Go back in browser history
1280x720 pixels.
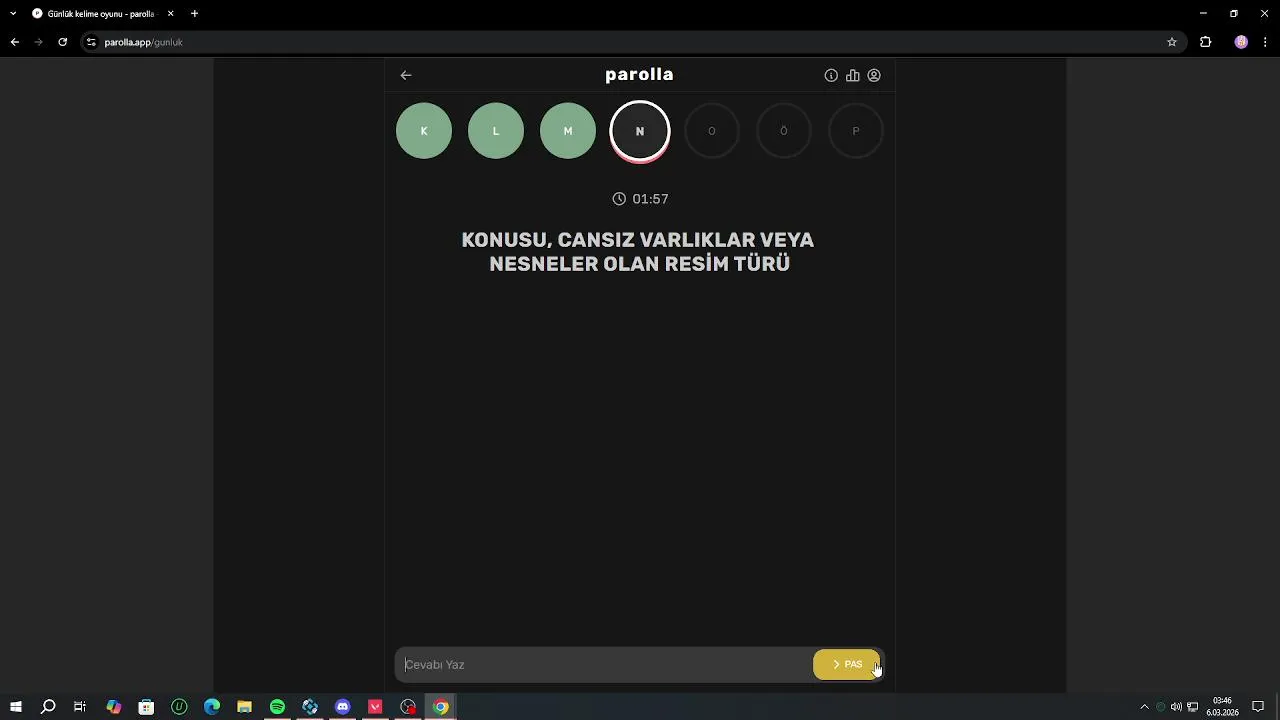pos(14,42)
